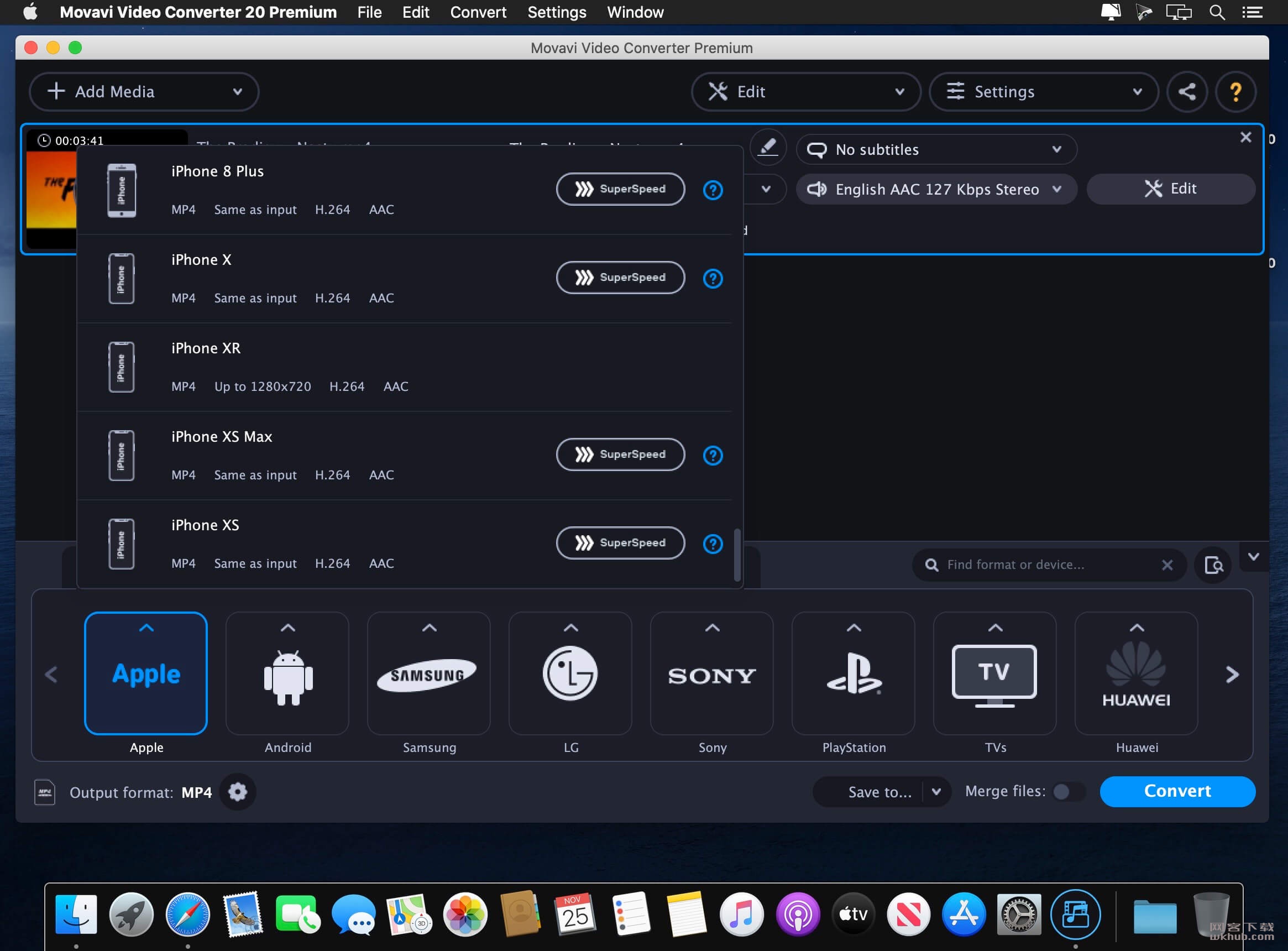Image resolution: width=1288 pixels, height=951 pixels.
Task: Open output format settings gear
Action: point(237,792)
